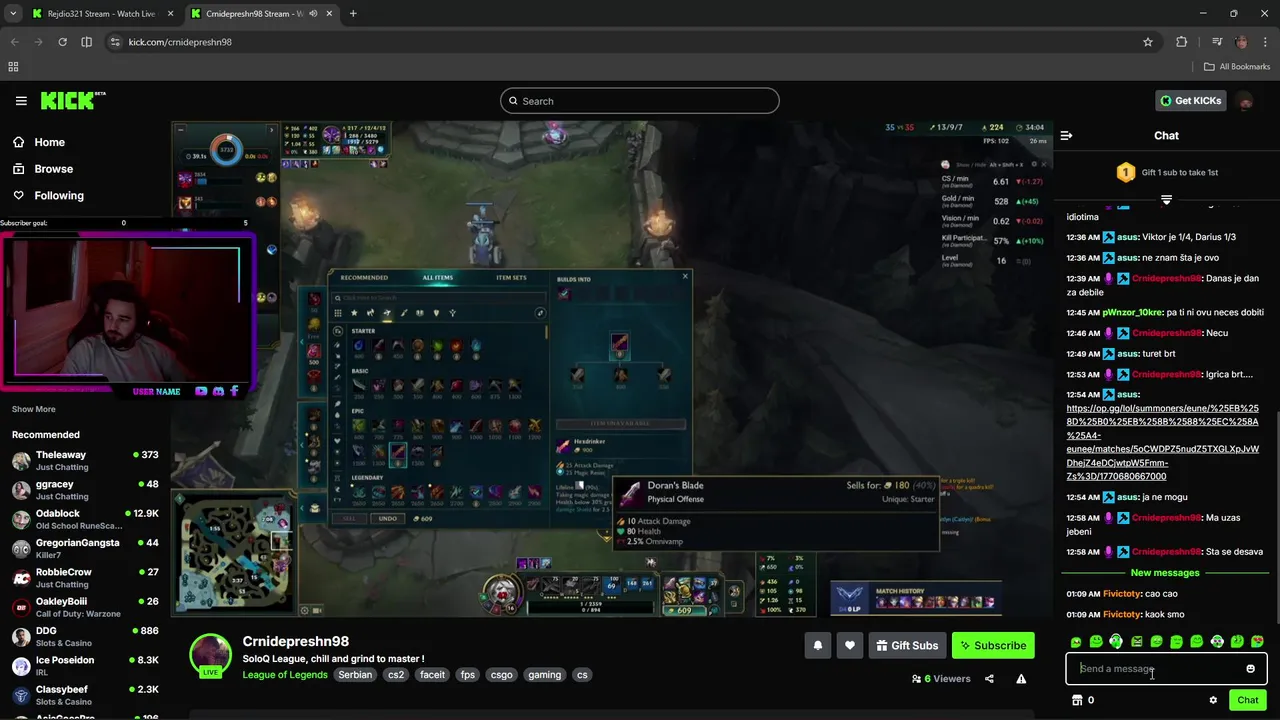Reload the page

[62, 42]
